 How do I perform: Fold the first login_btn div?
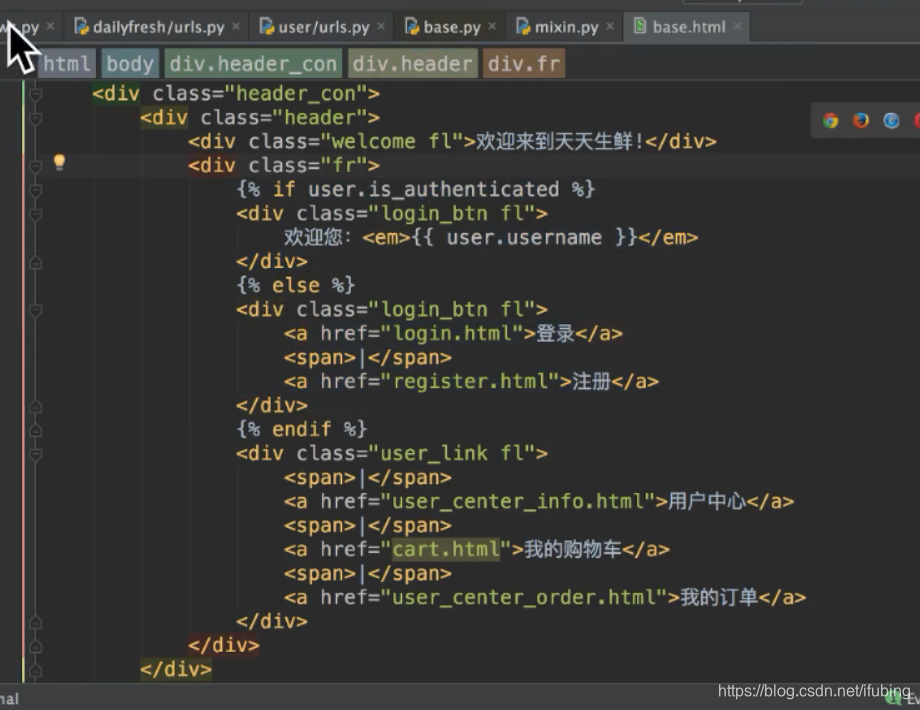click(35, 214)
